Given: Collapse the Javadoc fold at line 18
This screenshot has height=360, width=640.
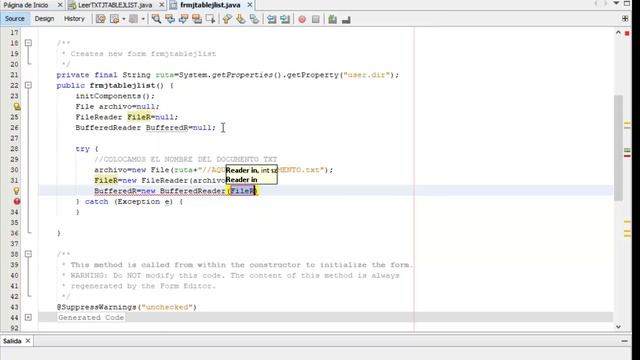Looking at the screenshot, I should (28, 43).
